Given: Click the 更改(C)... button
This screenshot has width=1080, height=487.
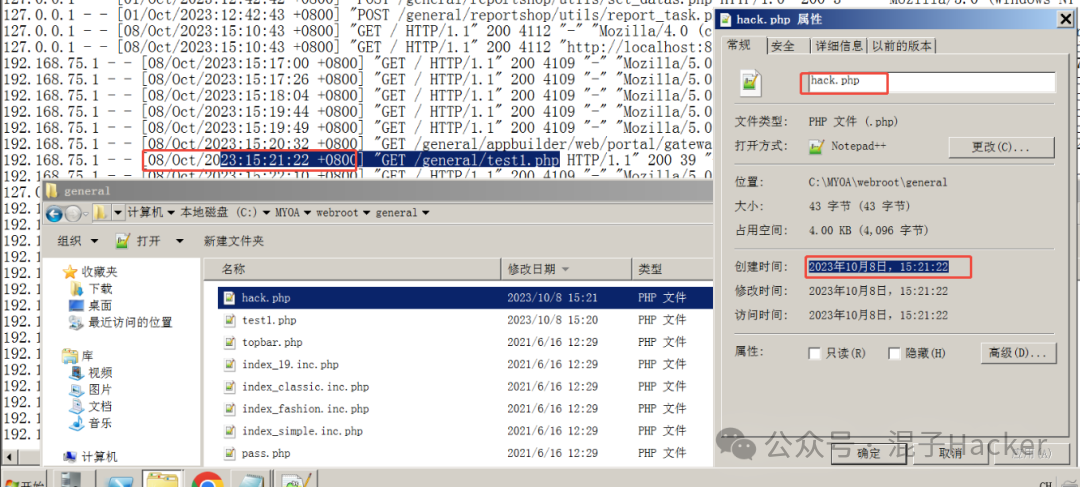Looking at the screenshot, I should [x=1001, y=147].
